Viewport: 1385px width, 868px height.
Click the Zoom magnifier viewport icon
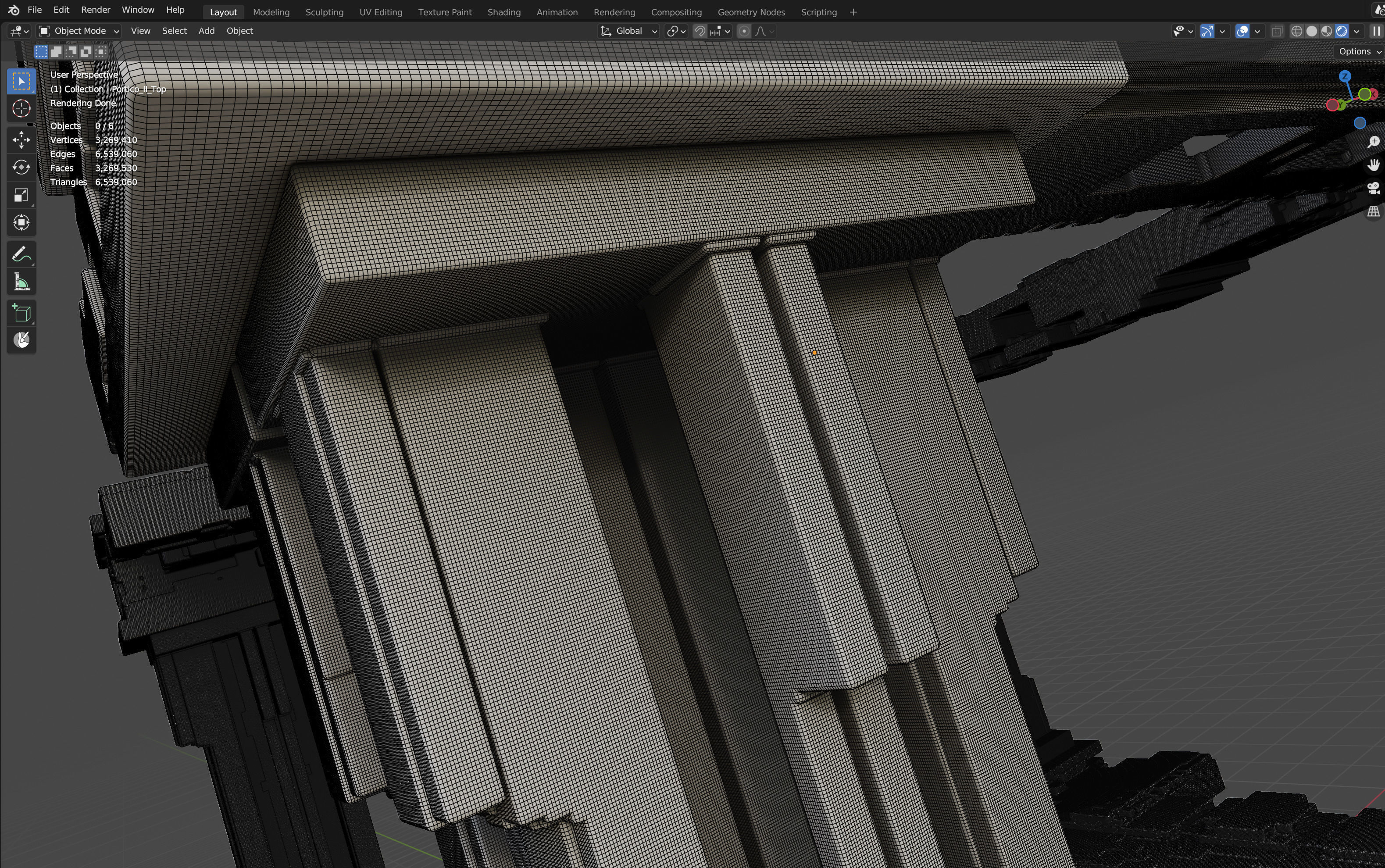tap(1373, 142)
